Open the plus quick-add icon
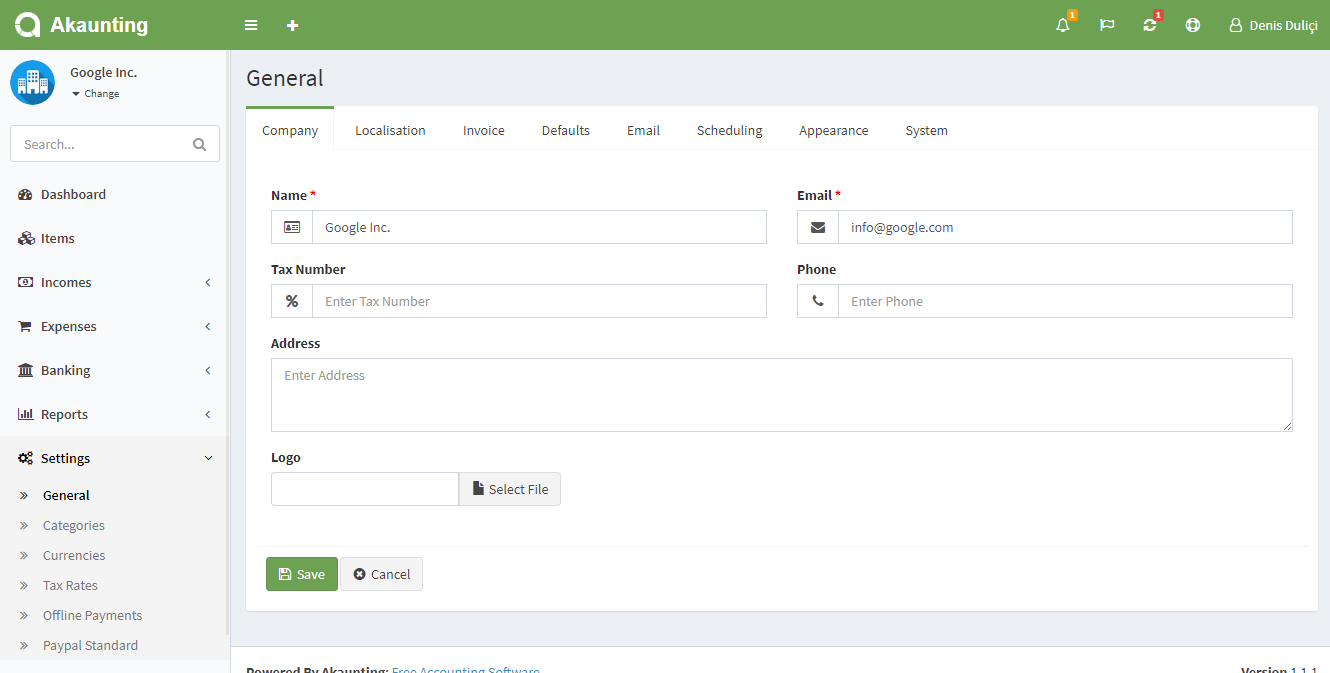Image resolution: width=1330 pixels, height=673 pixels. point(292,25)
